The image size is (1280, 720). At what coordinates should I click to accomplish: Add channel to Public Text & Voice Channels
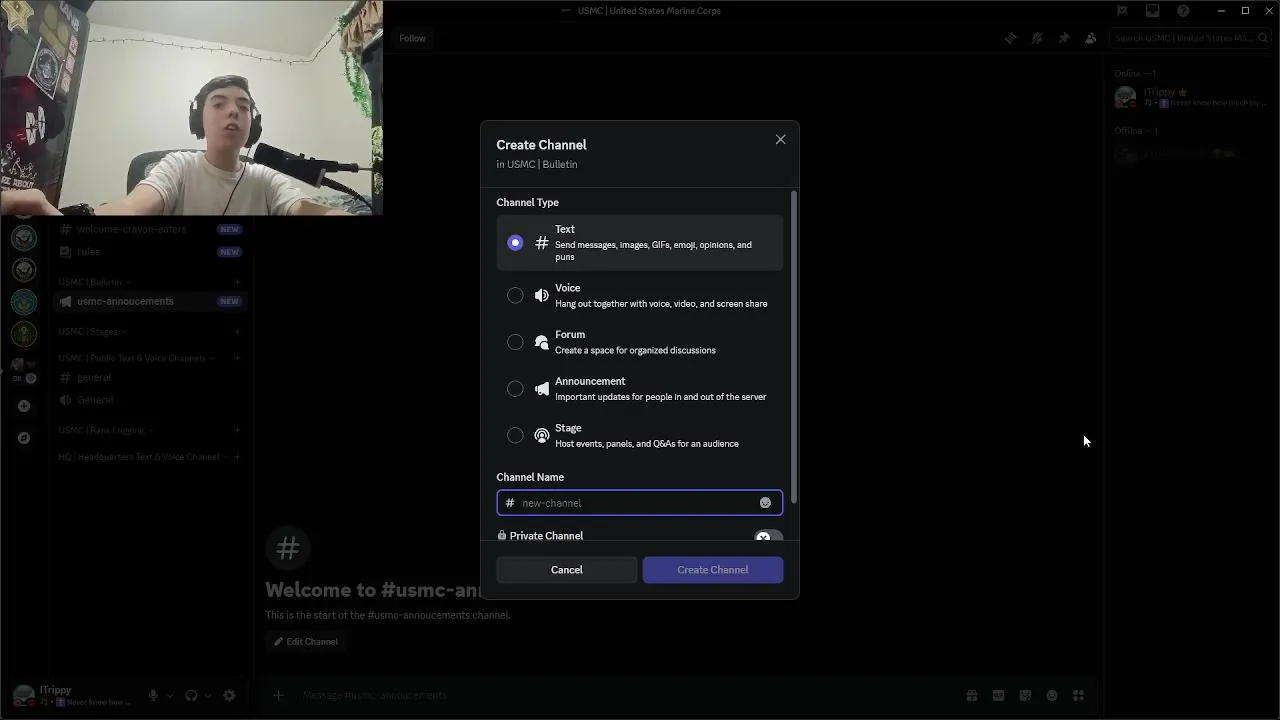(237, 358)
